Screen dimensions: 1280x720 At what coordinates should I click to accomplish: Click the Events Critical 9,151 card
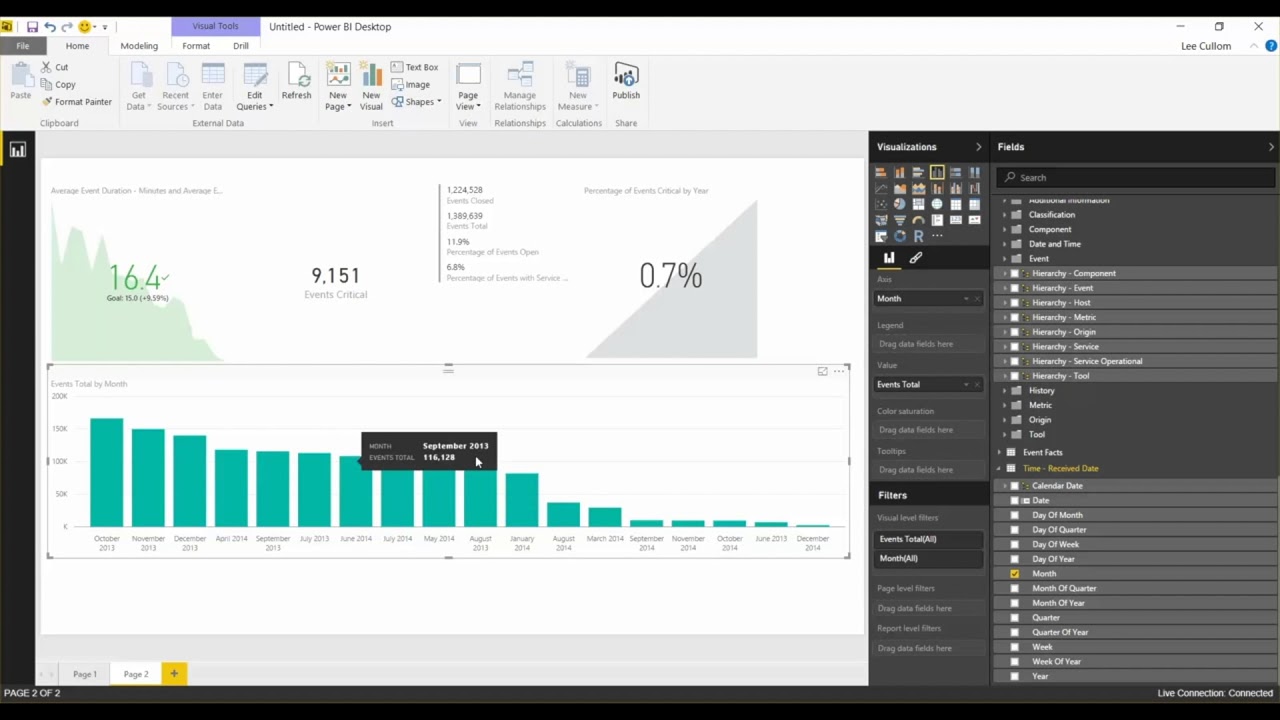pos(335,281)
